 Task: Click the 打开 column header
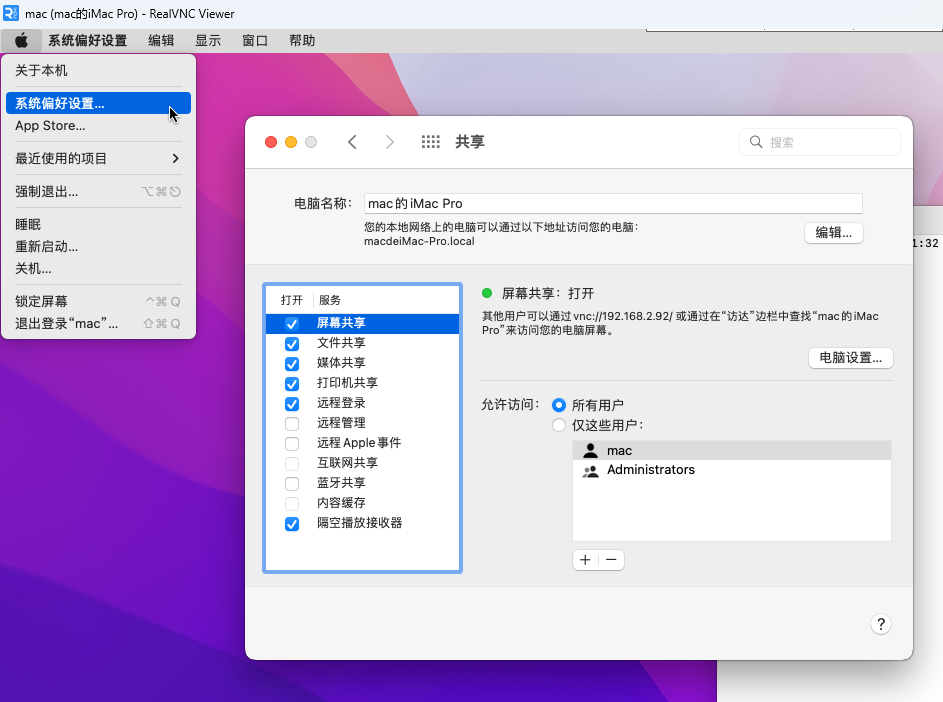click(291, 300)
